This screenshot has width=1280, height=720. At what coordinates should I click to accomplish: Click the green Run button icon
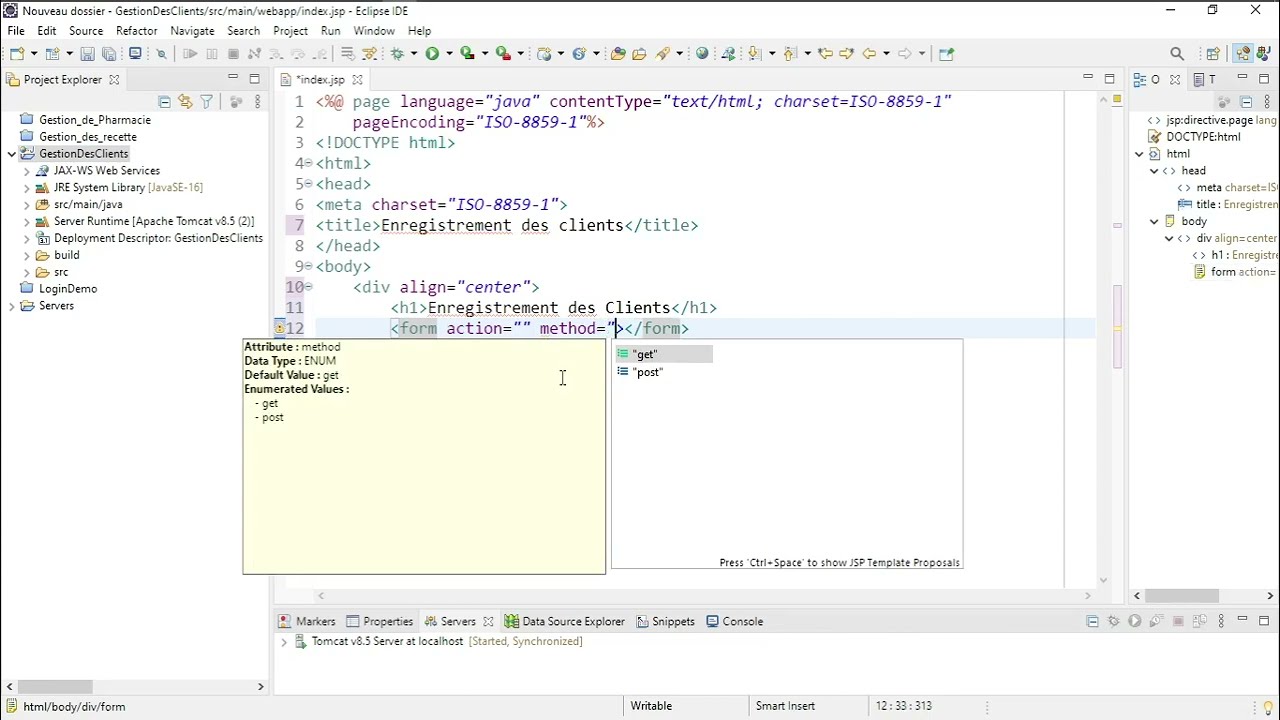(432, 53)
